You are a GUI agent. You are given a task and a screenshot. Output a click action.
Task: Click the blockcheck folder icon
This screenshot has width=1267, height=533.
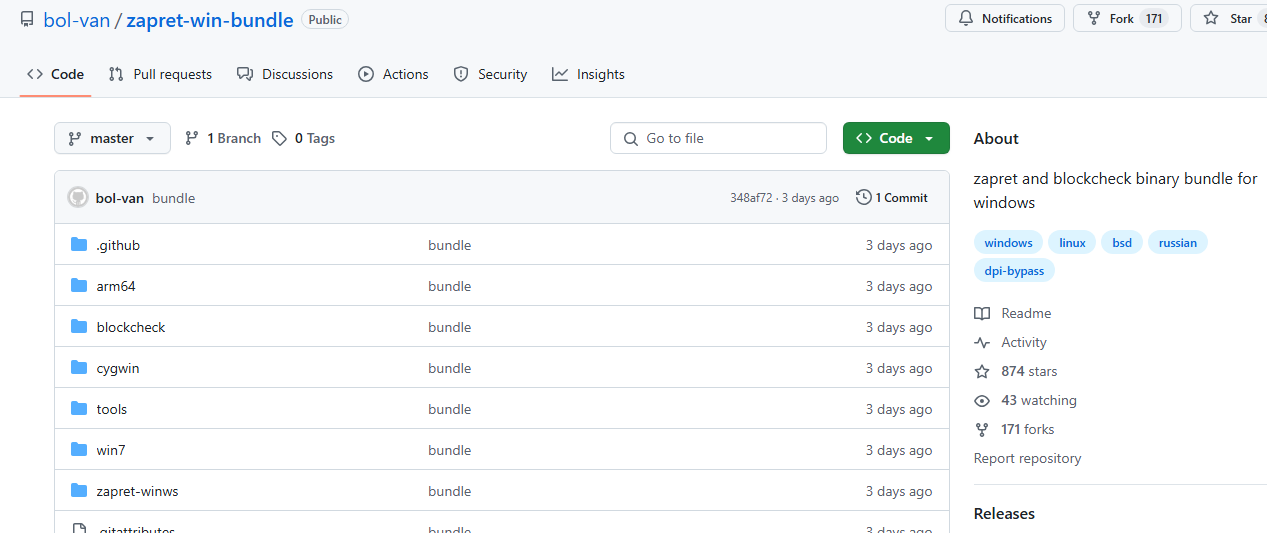coord(79,327)
